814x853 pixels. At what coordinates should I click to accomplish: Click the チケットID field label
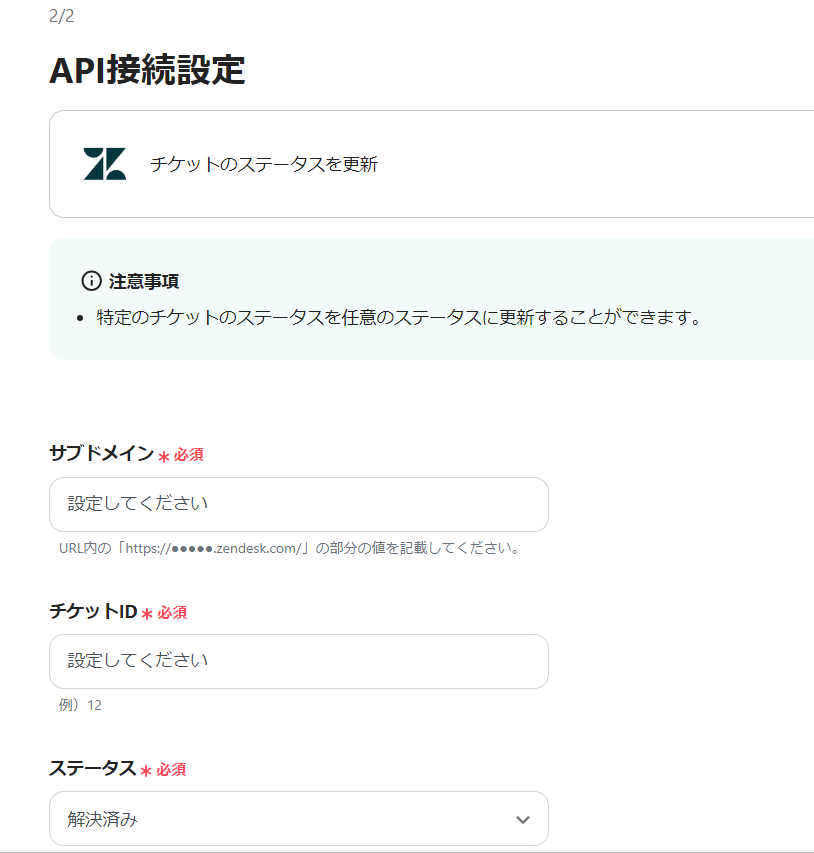point(92,611)
